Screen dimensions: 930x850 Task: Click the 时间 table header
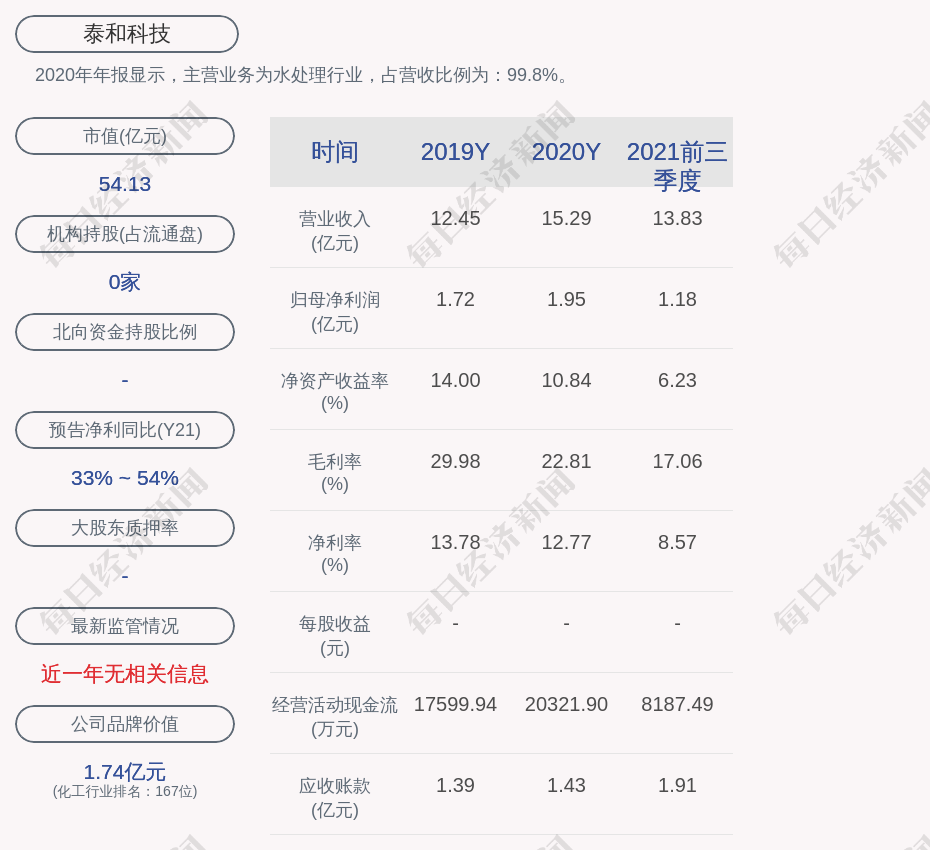[335, 152]
